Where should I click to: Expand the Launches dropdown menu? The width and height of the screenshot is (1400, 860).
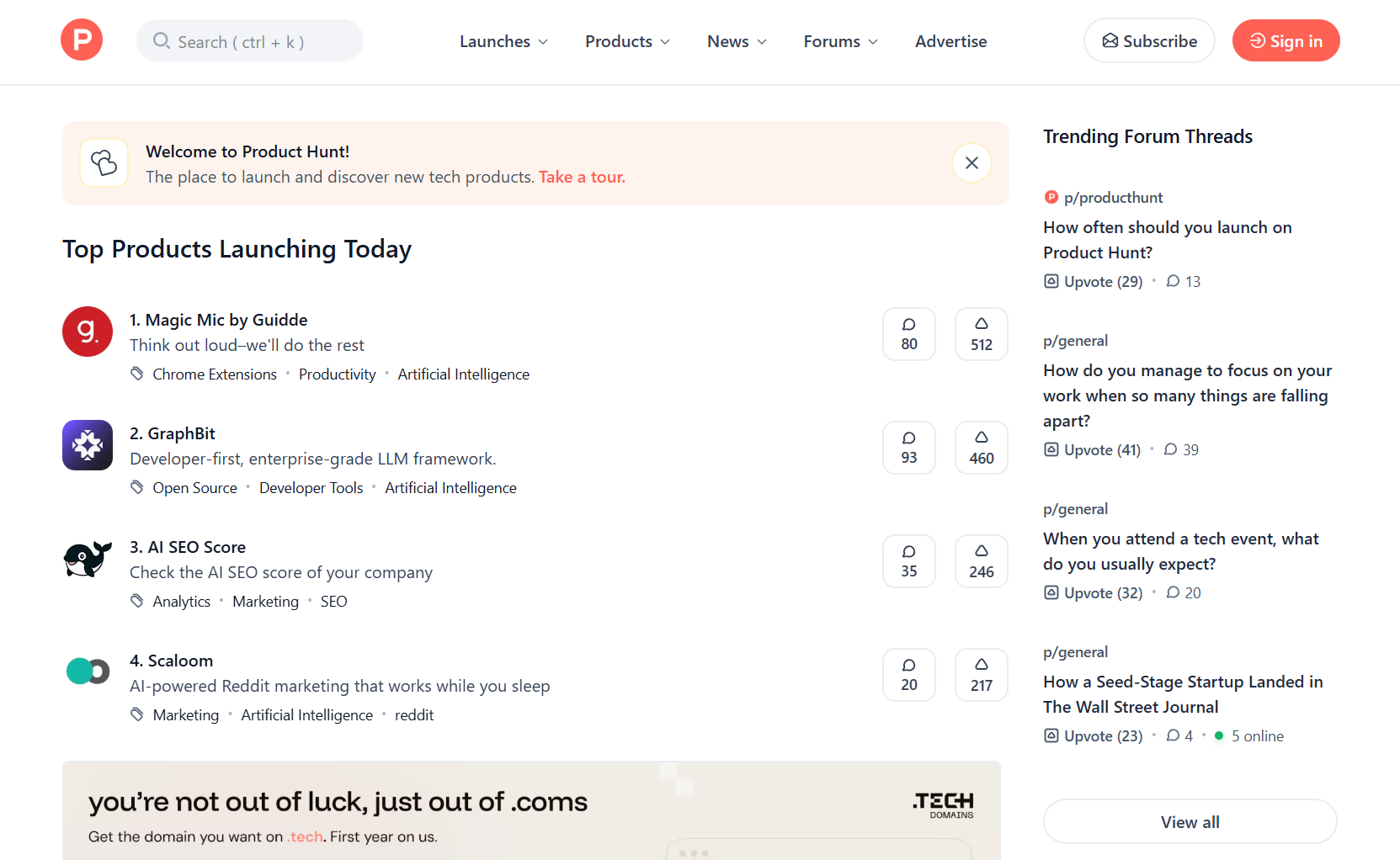[x=503, y=41]
